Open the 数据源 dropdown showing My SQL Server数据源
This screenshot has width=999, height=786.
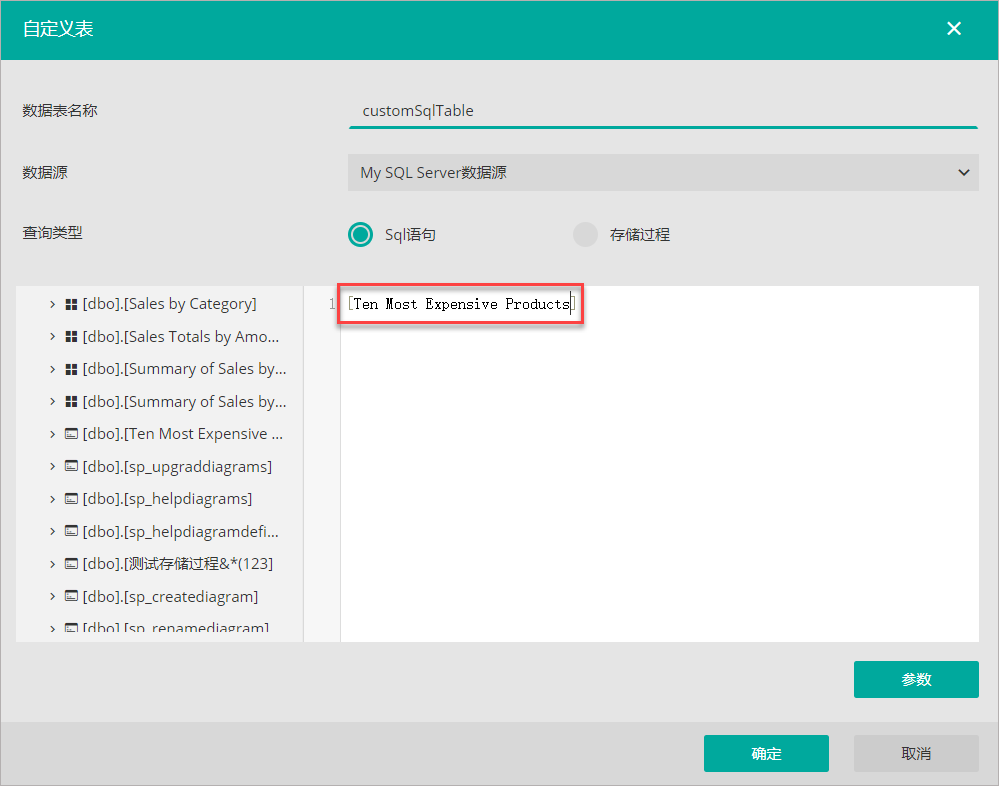pyautogui.click(x=663, y=172)
